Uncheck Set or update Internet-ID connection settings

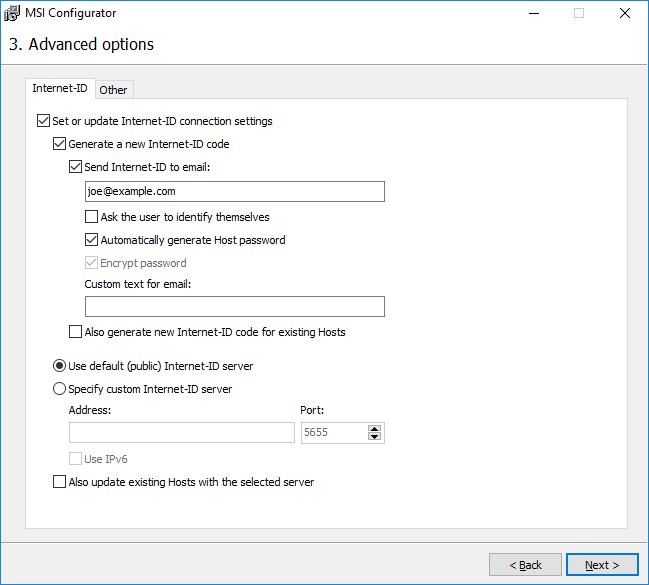click(x=43, y=121)
